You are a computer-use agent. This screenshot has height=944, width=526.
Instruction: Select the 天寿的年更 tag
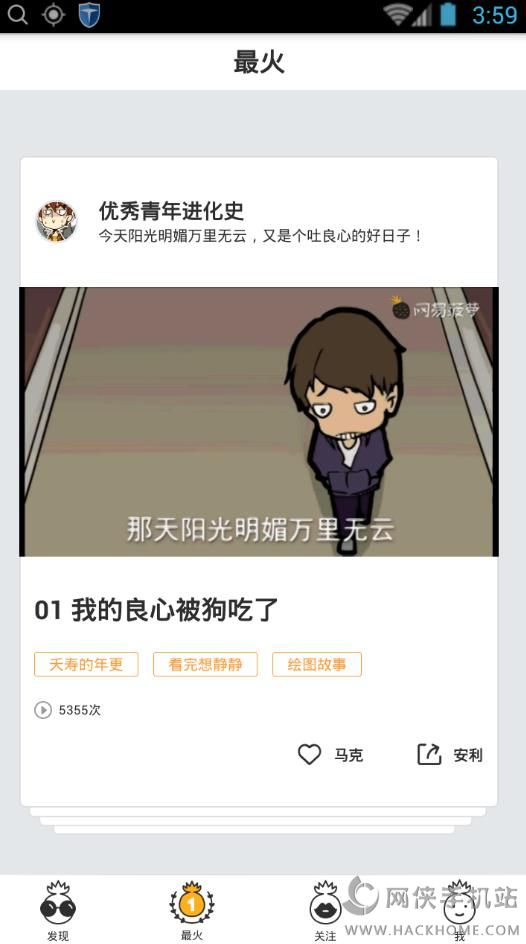point(86,664)
